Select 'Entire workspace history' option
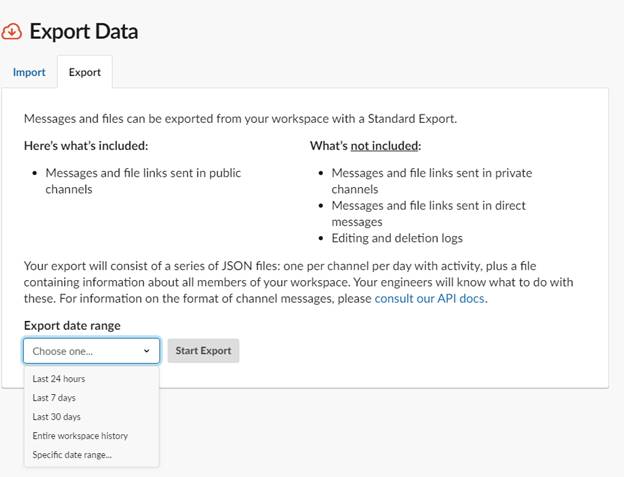This screenshot has height=477, width=624. 80,436
